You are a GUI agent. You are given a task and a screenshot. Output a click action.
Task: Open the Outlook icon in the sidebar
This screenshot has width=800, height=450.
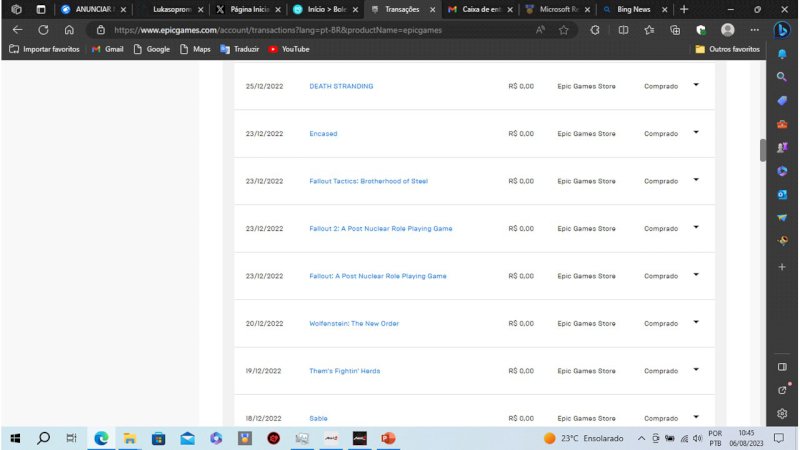pos(782,193)
